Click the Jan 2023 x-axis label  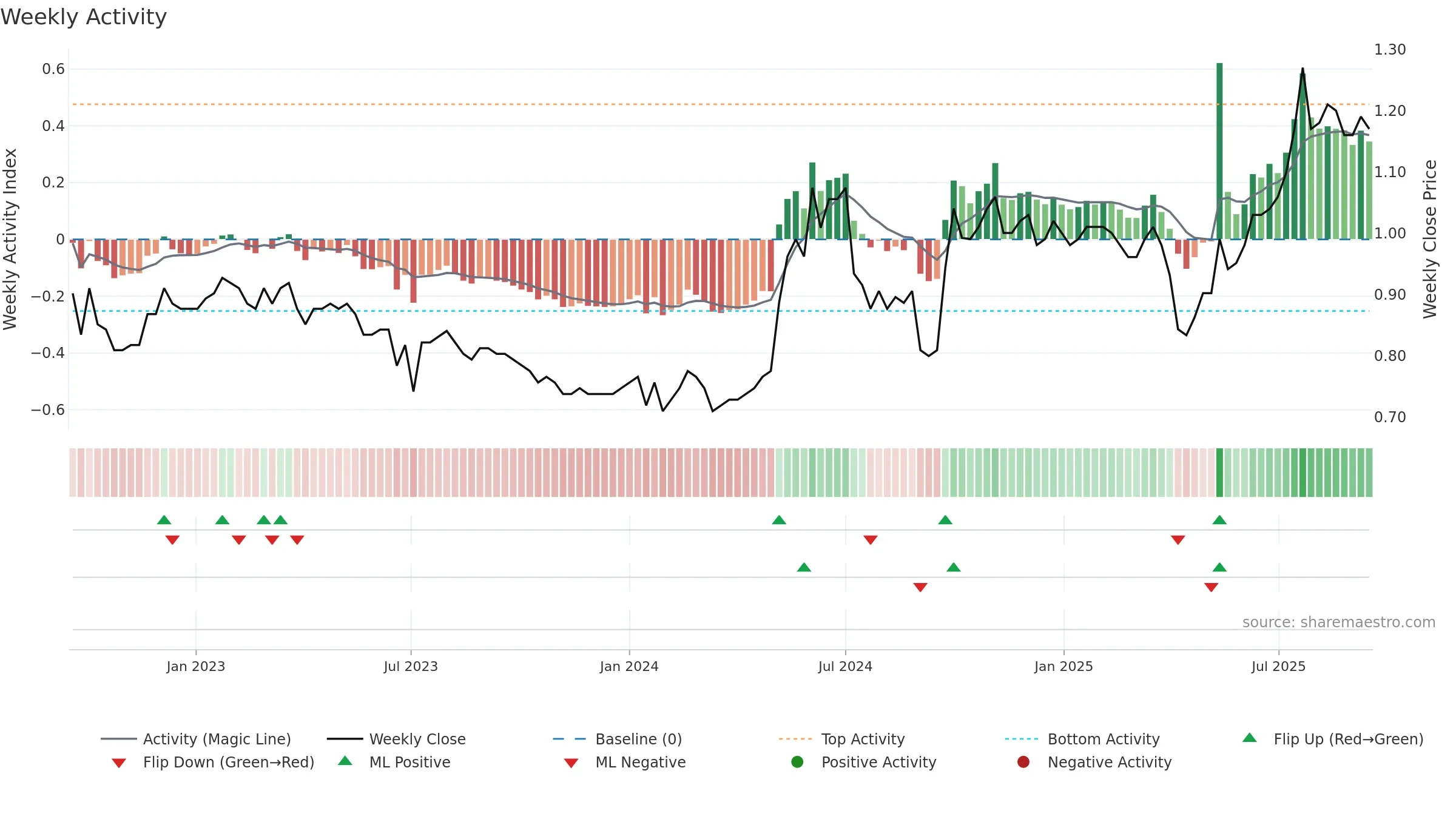click(196, 667)
